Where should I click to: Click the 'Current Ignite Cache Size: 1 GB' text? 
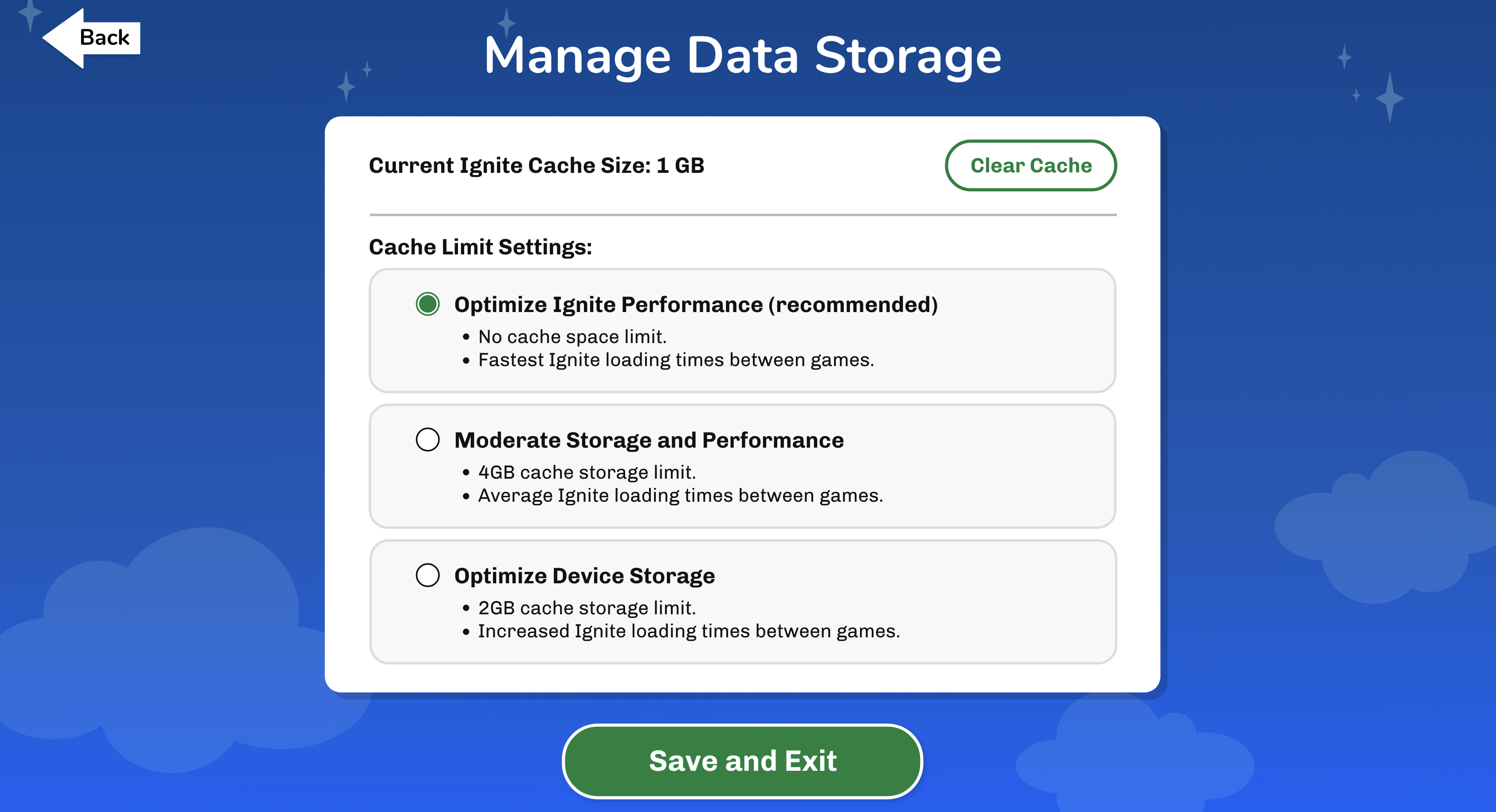click(x=537, y=165)
